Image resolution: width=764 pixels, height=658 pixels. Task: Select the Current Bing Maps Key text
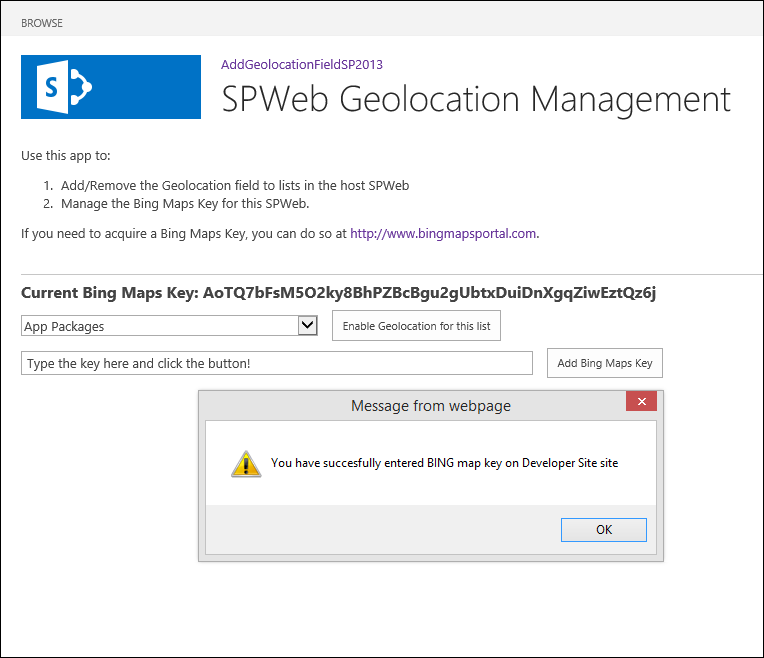[339, 292]
